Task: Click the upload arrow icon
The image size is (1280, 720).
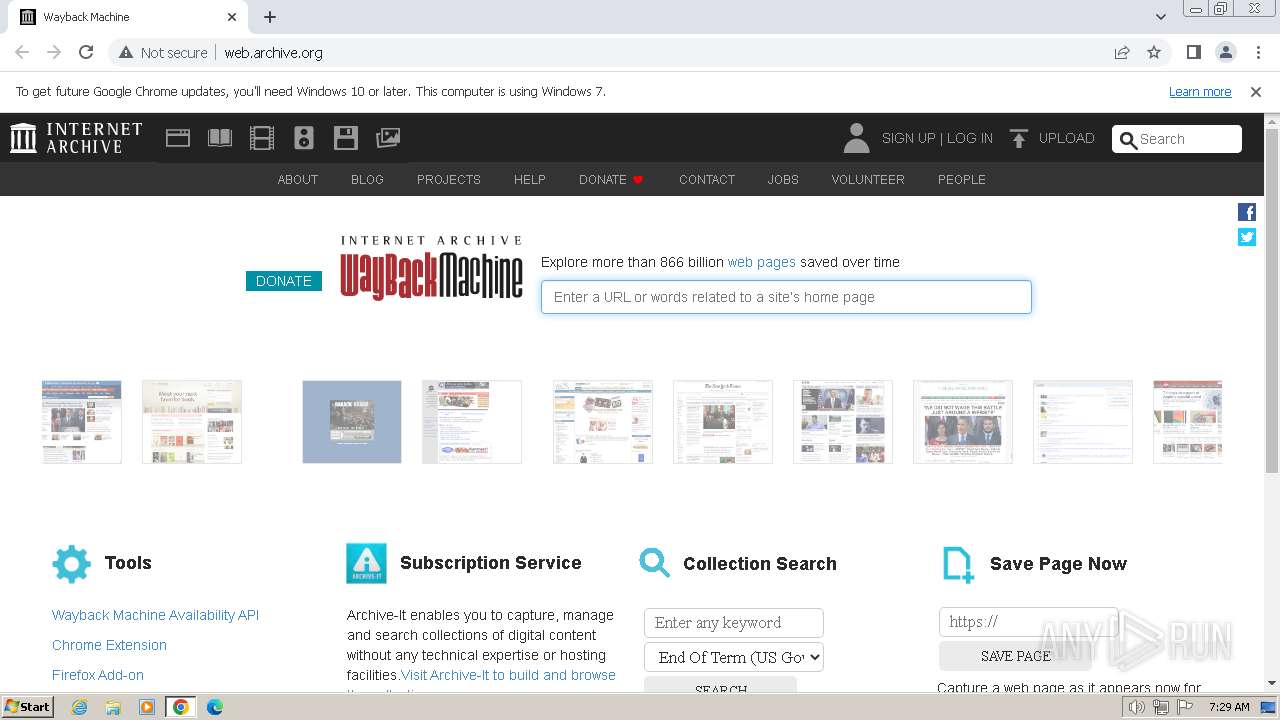Action: pyautogui.click(x=1019, y=138)
